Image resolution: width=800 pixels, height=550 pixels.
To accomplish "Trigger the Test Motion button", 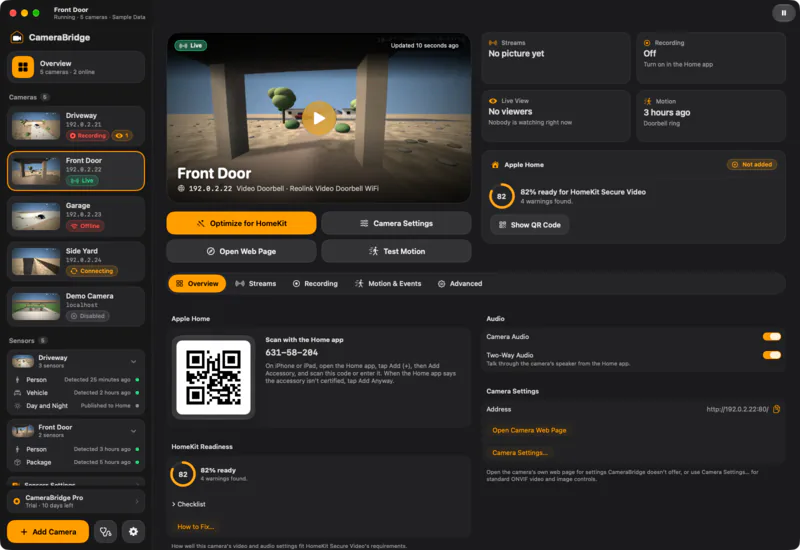I will tap(396, 251).
